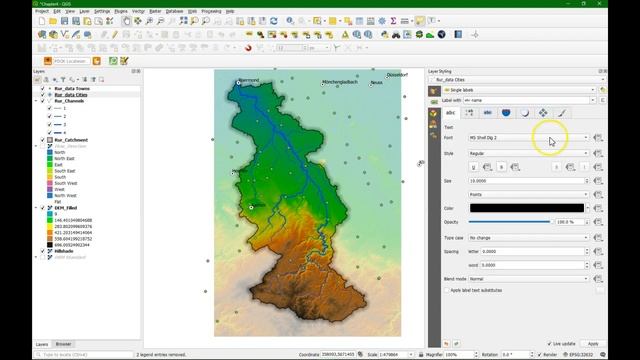
Task: Open Formatting label settings tab
Action: [469, 113]
